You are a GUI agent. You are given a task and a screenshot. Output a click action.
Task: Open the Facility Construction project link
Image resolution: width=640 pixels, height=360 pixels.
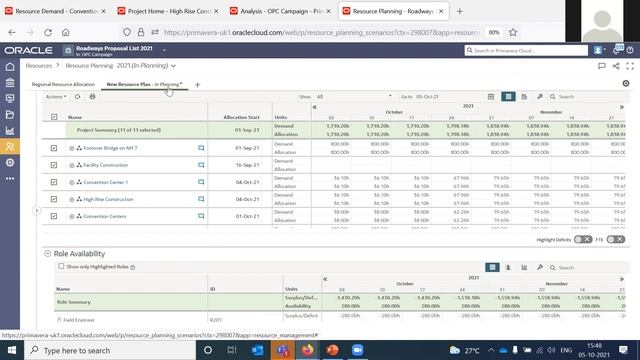click(105, 165)
